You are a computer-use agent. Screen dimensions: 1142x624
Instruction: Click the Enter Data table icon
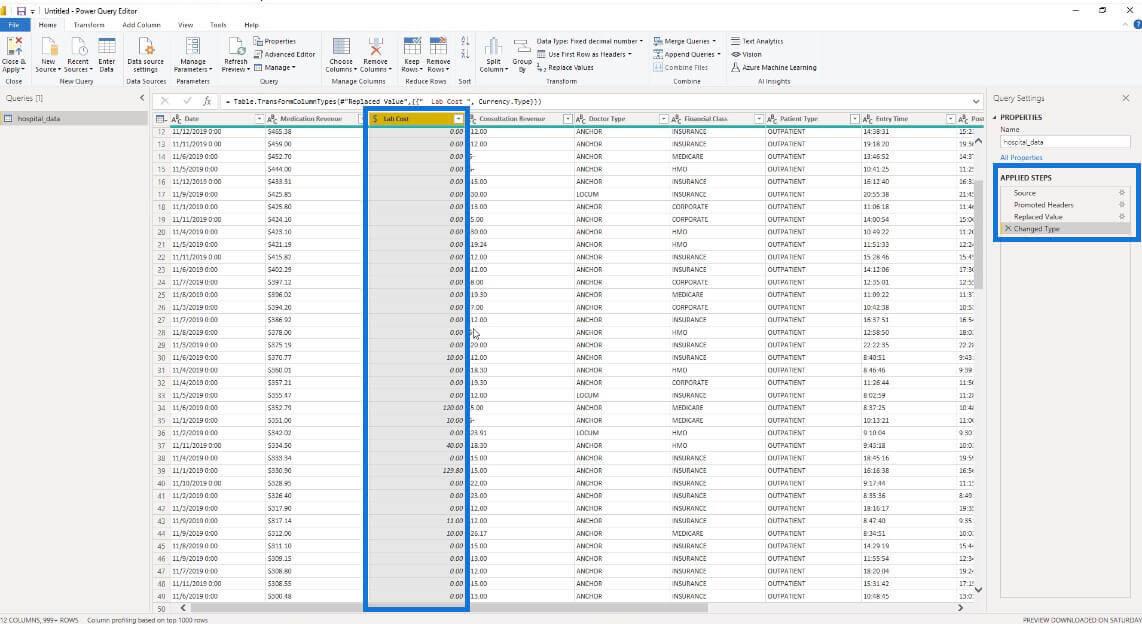coord(106,46)
